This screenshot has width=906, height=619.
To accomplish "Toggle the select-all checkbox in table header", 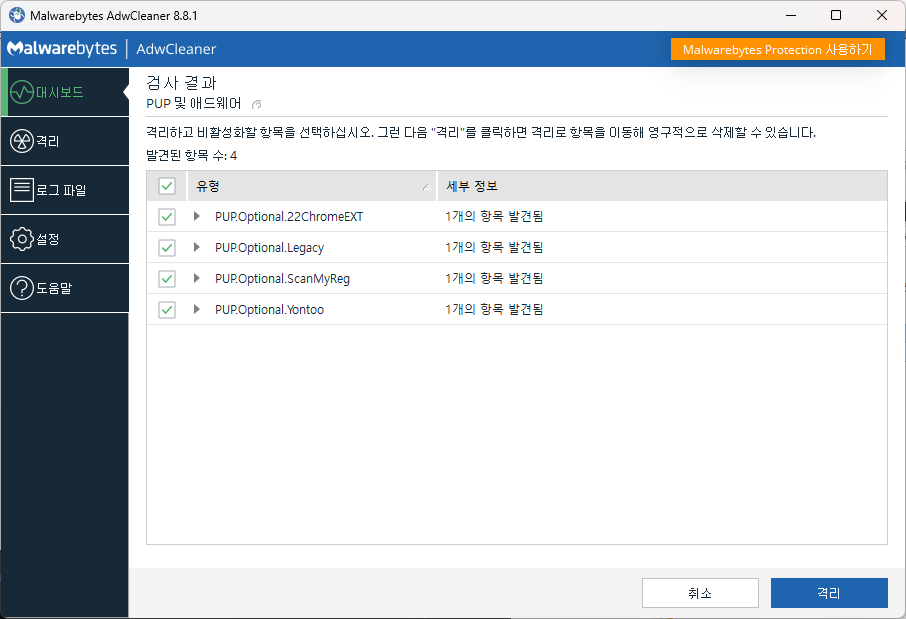I will coord(167,186).
